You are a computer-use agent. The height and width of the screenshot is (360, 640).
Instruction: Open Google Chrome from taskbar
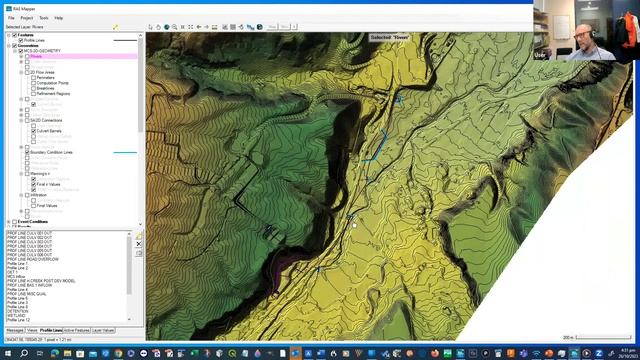[118, 353]
